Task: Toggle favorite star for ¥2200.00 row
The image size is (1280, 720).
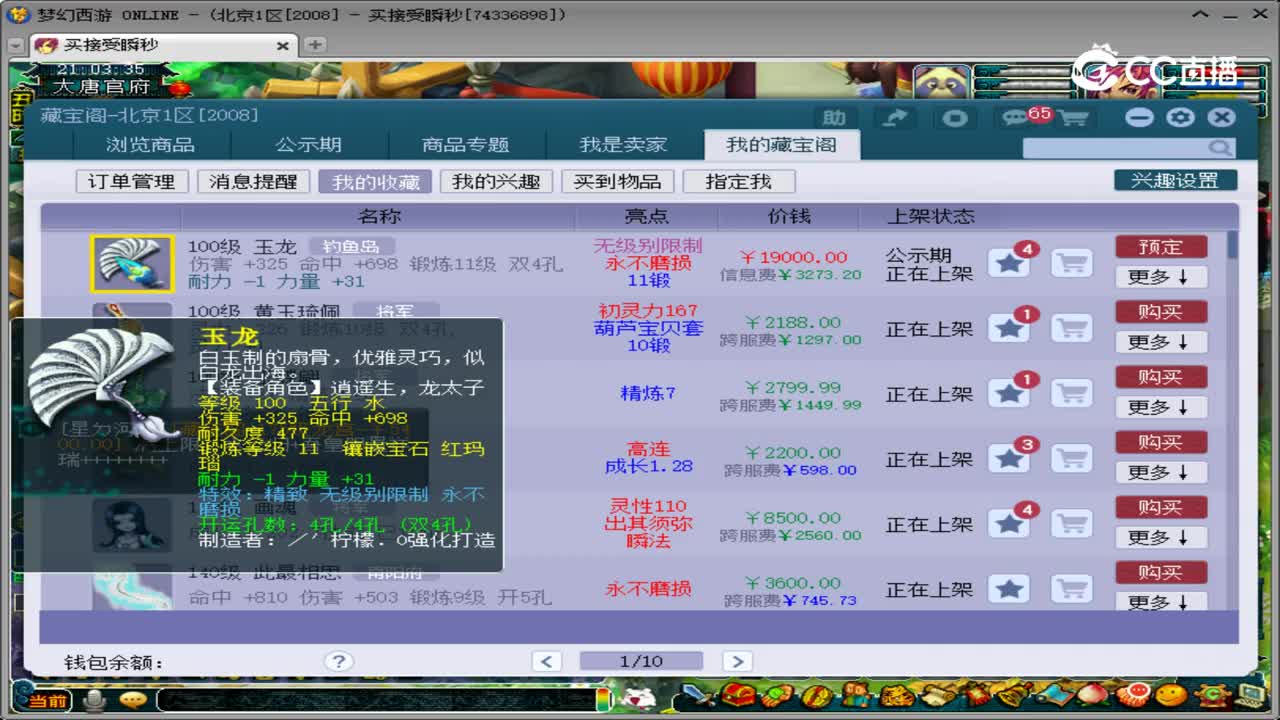Action: pyautogui.click(x=1009, y=458)
